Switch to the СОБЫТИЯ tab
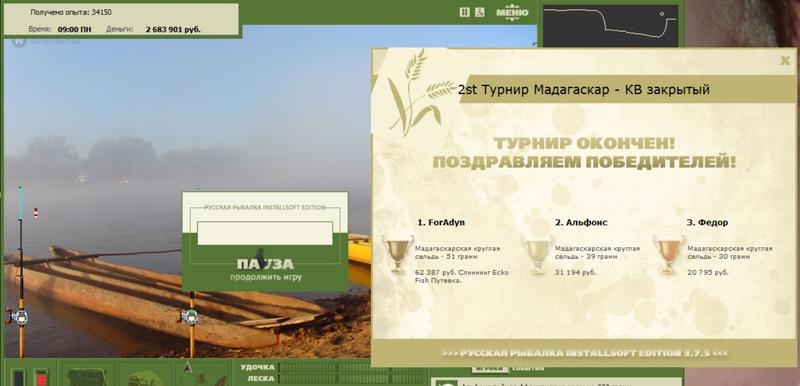This screenshot has width=800, height=386. (x=529, y=368)
